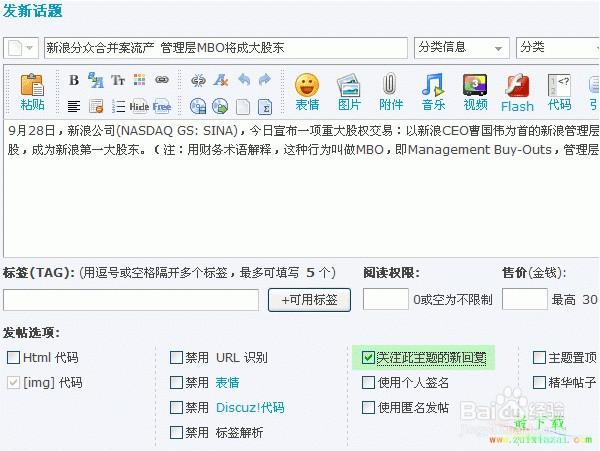The height and width of the screenshot is (451, 600).
Task: Insert a table via the table icon
Action: pyautogui.click(x=96, y=106)
